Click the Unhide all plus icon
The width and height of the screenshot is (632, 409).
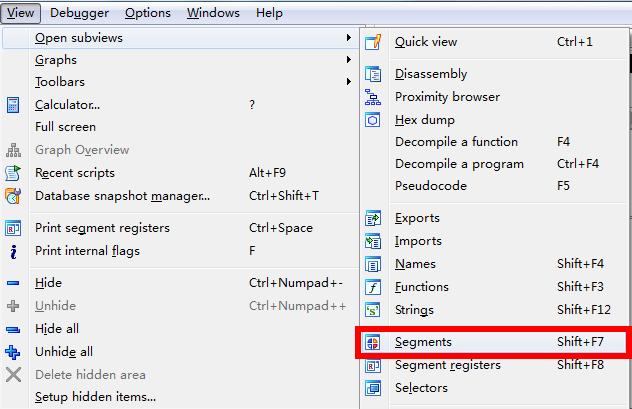coord(13,352)
